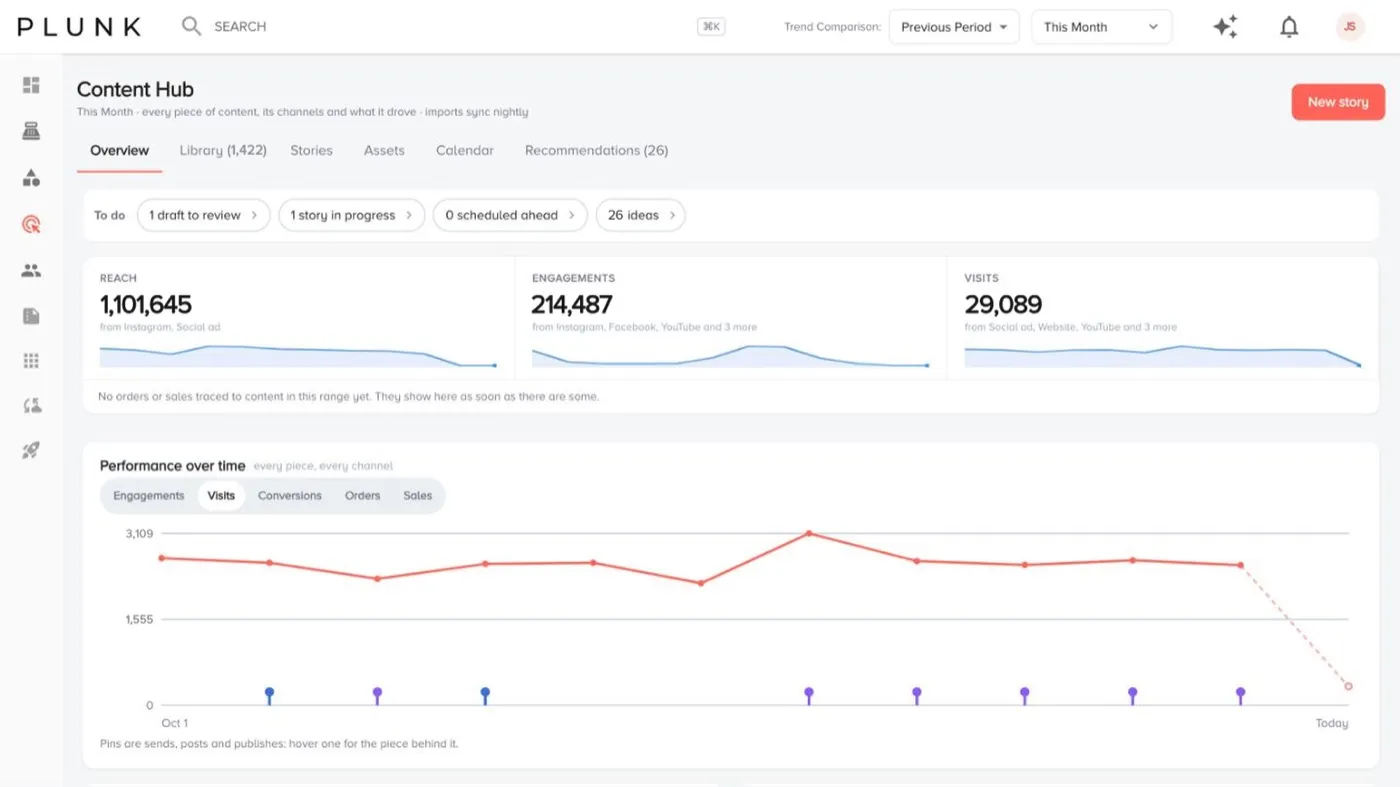Open the dashboard grid icon in sidebar
Screen dimensions: 1400x787
(31, 85)
